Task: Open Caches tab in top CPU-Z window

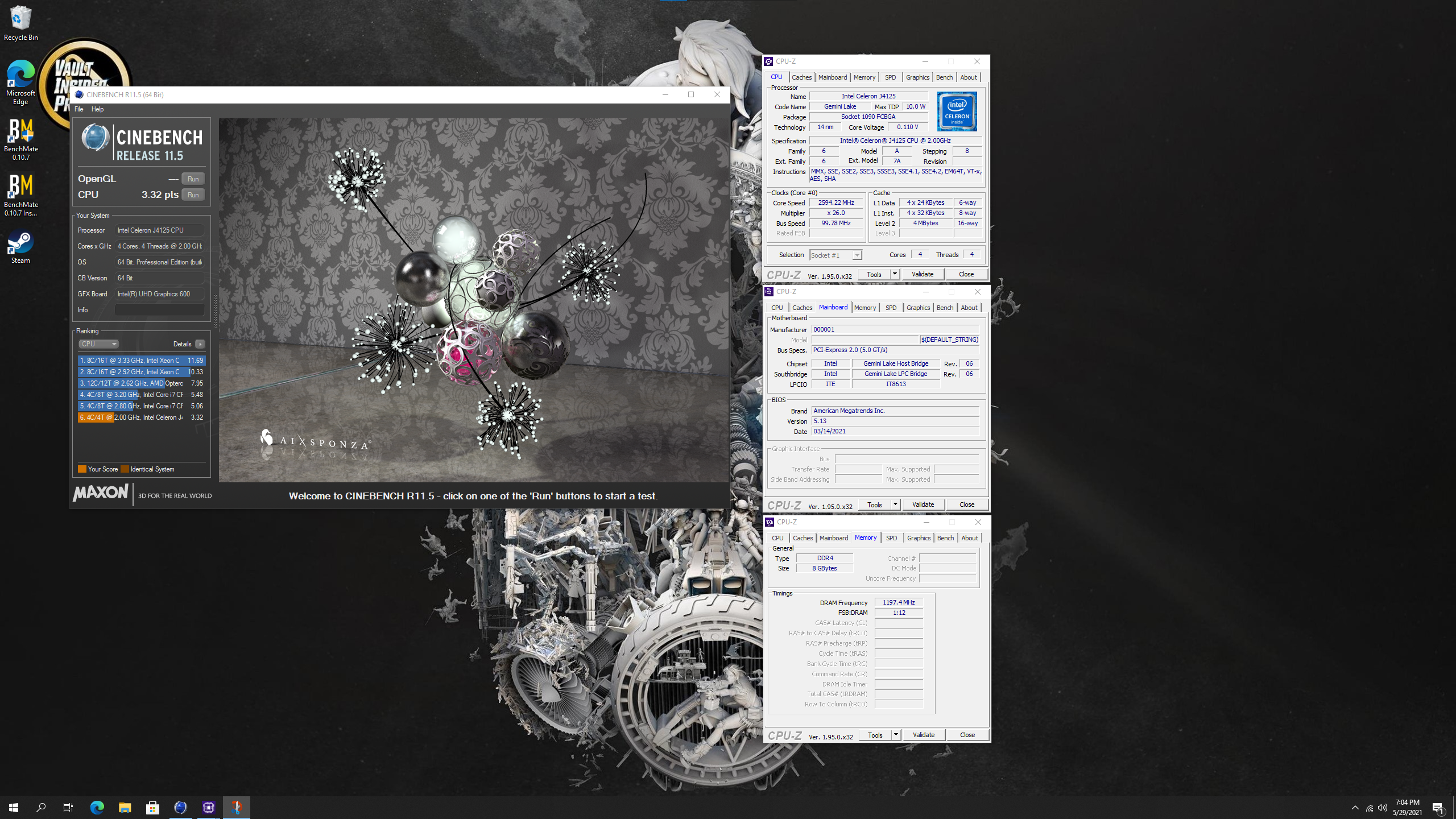Action: [802, 77]
